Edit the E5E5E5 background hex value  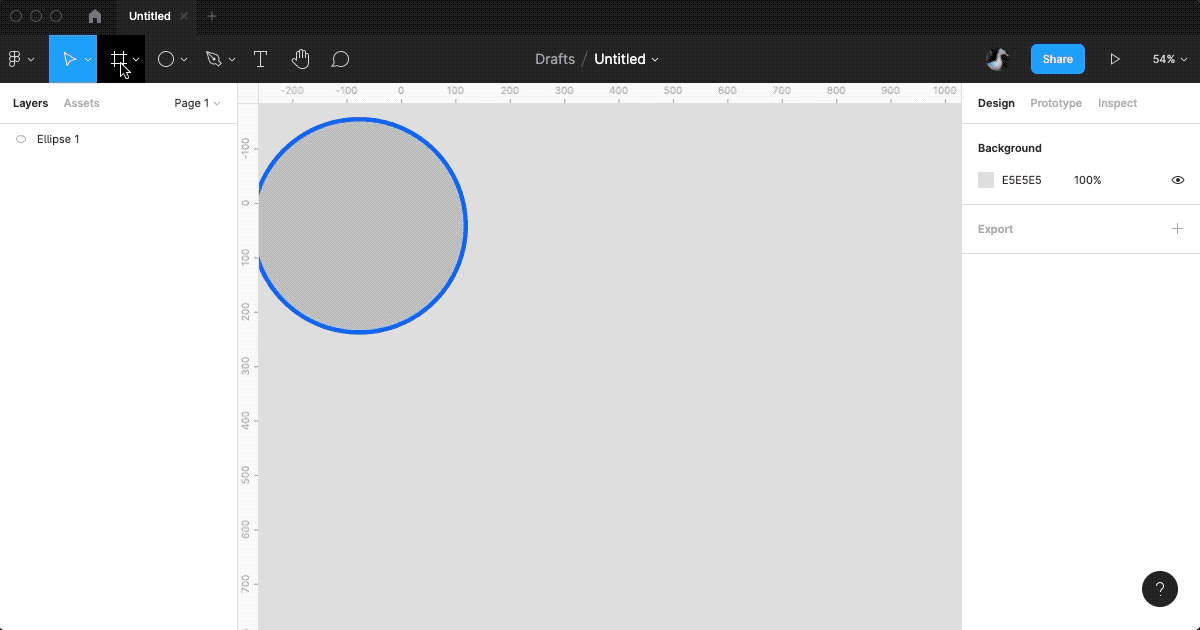coord(1022,180)
